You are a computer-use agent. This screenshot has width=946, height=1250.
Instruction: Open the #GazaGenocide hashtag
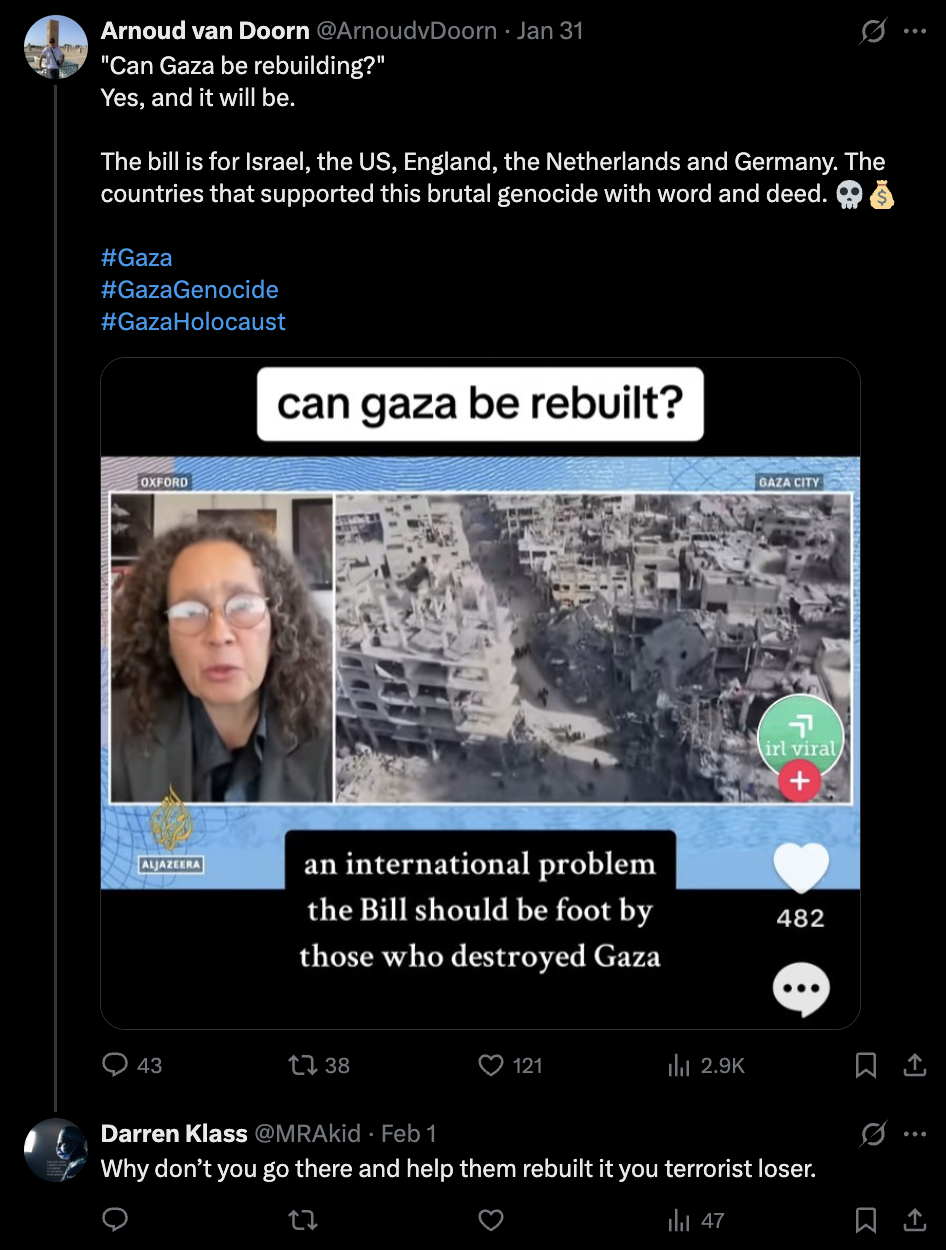[x=190, y=290]
